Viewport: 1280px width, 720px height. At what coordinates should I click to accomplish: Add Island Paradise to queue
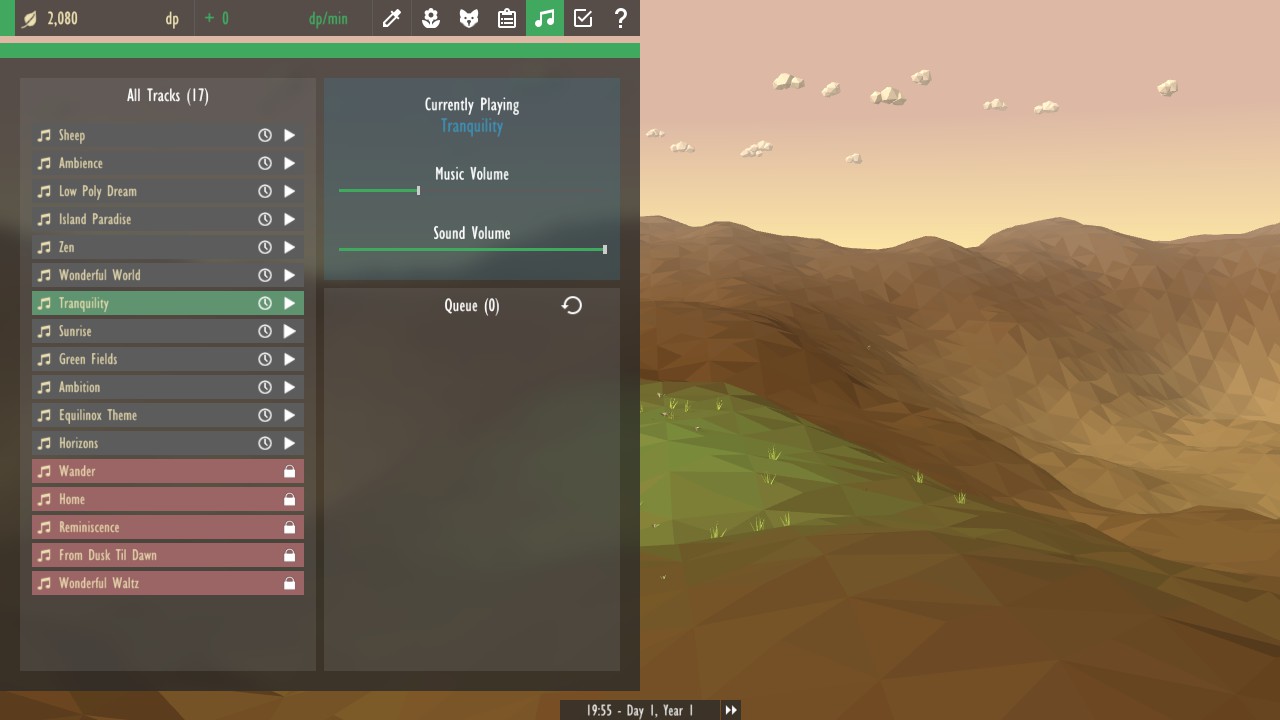click(x=265, y=219)
